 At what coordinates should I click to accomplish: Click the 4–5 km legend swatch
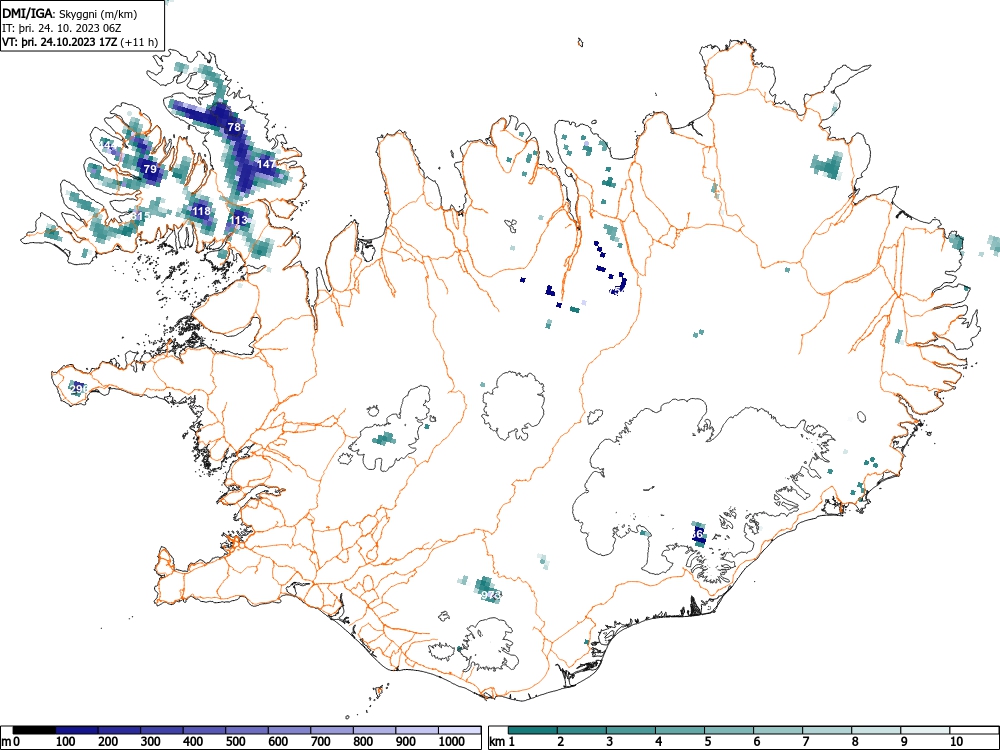pos(680,730)
